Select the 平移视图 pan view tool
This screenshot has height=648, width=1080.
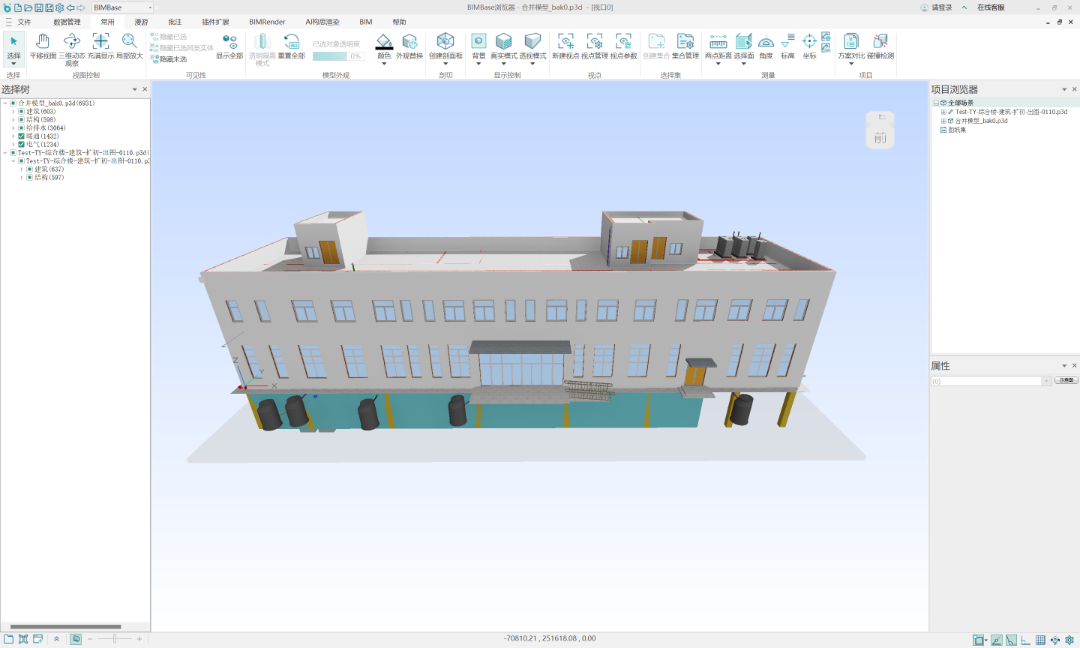coord(43,46)
